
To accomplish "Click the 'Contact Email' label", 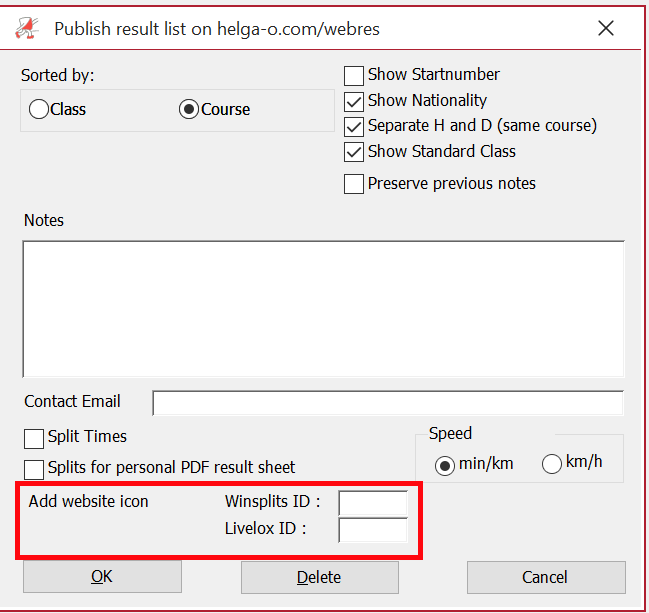I will click(x=72, y=401).
